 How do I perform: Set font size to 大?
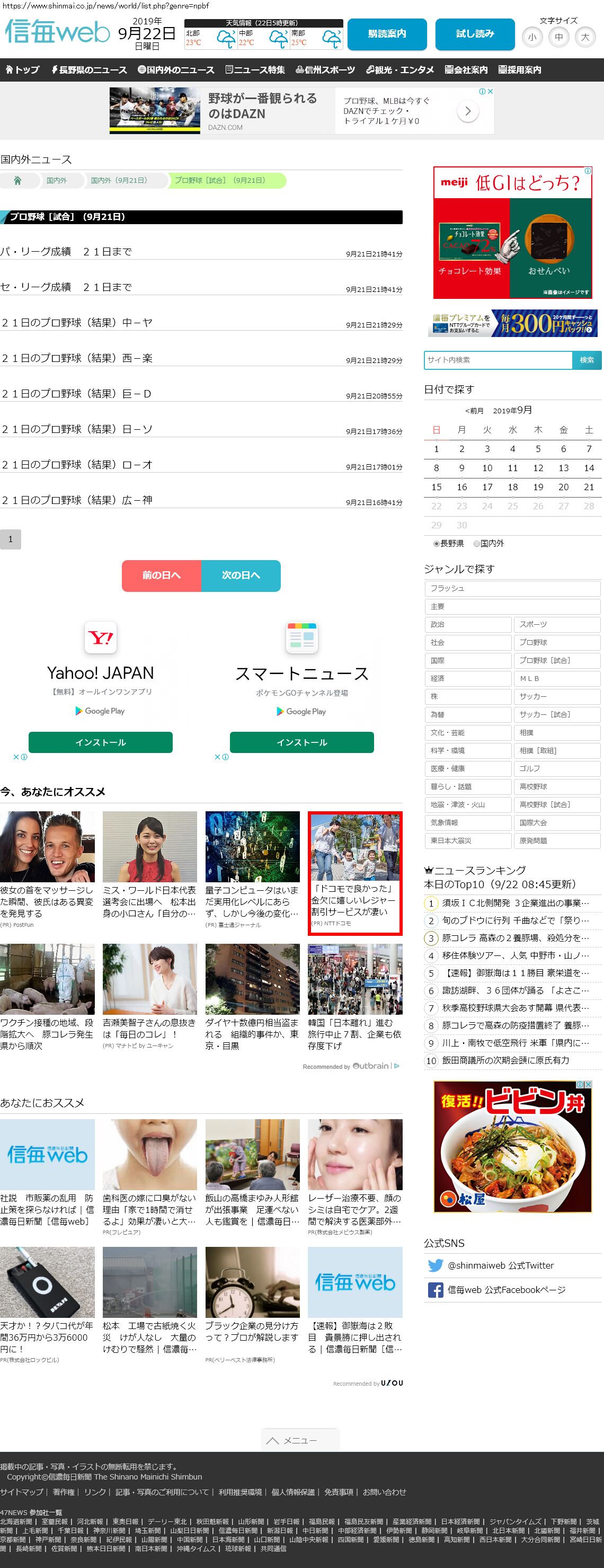click(x=584, y=37)
